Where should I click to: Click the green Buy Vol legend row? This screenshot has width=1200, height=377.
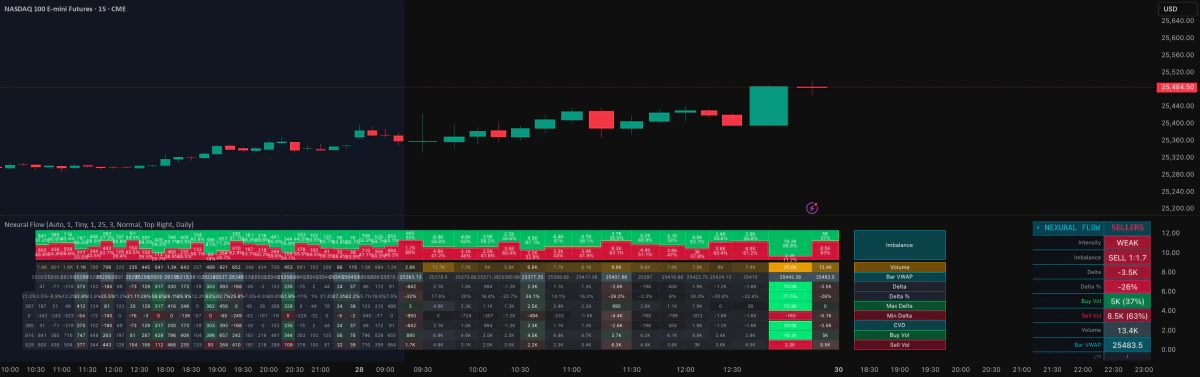point(899,335)
